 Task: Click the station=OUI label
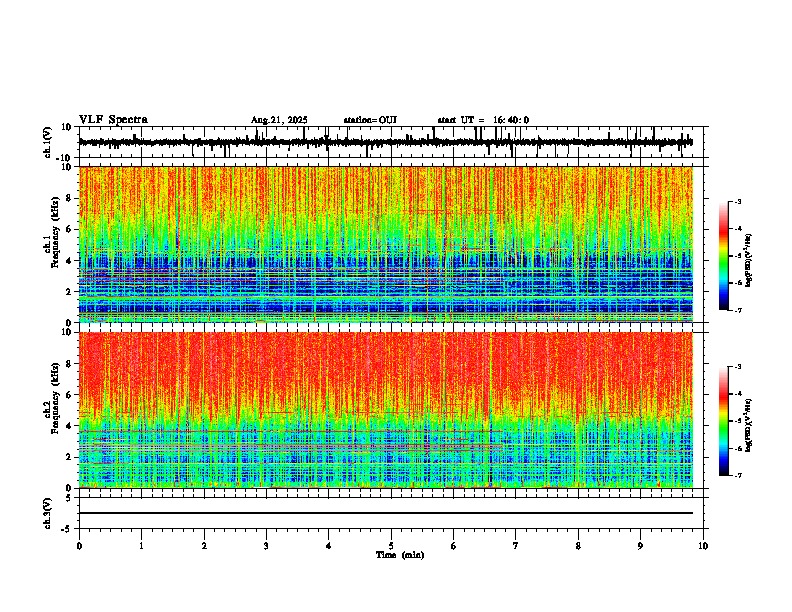pyautogui.click(x=370, y=120)
